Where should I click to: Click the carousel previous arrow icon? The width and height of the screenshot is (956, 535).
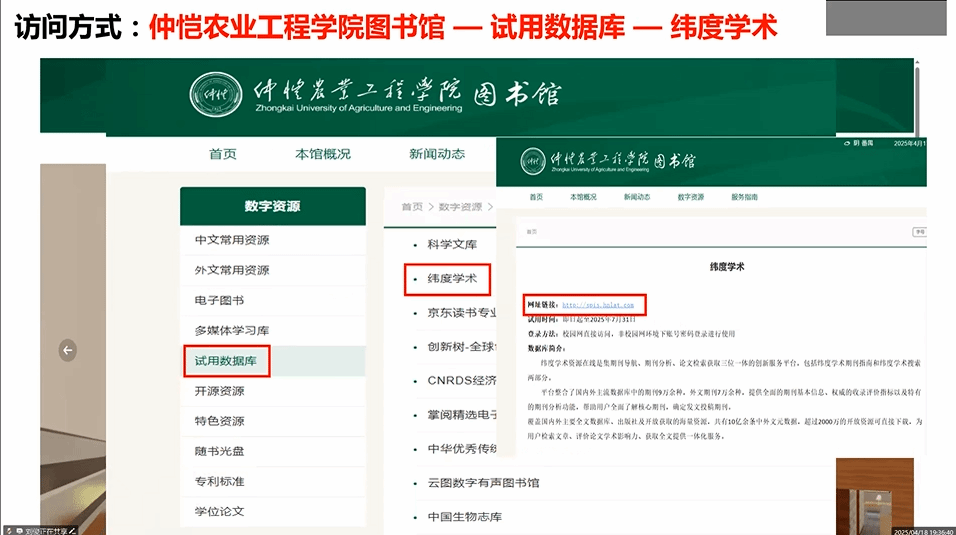[x=67, y=350]
